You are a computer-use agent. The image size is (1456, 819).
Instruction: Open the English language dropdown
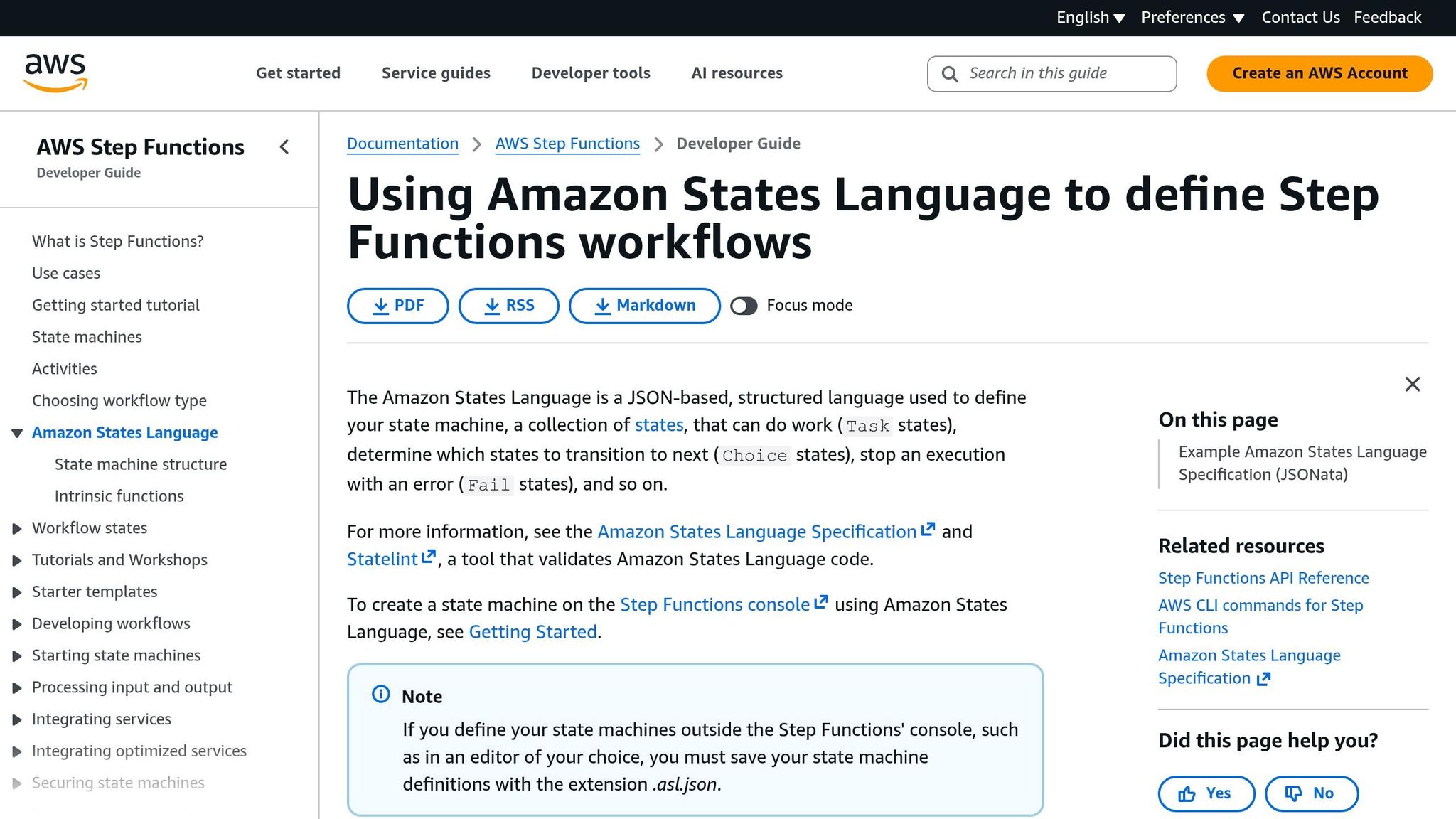[1091, 18]
